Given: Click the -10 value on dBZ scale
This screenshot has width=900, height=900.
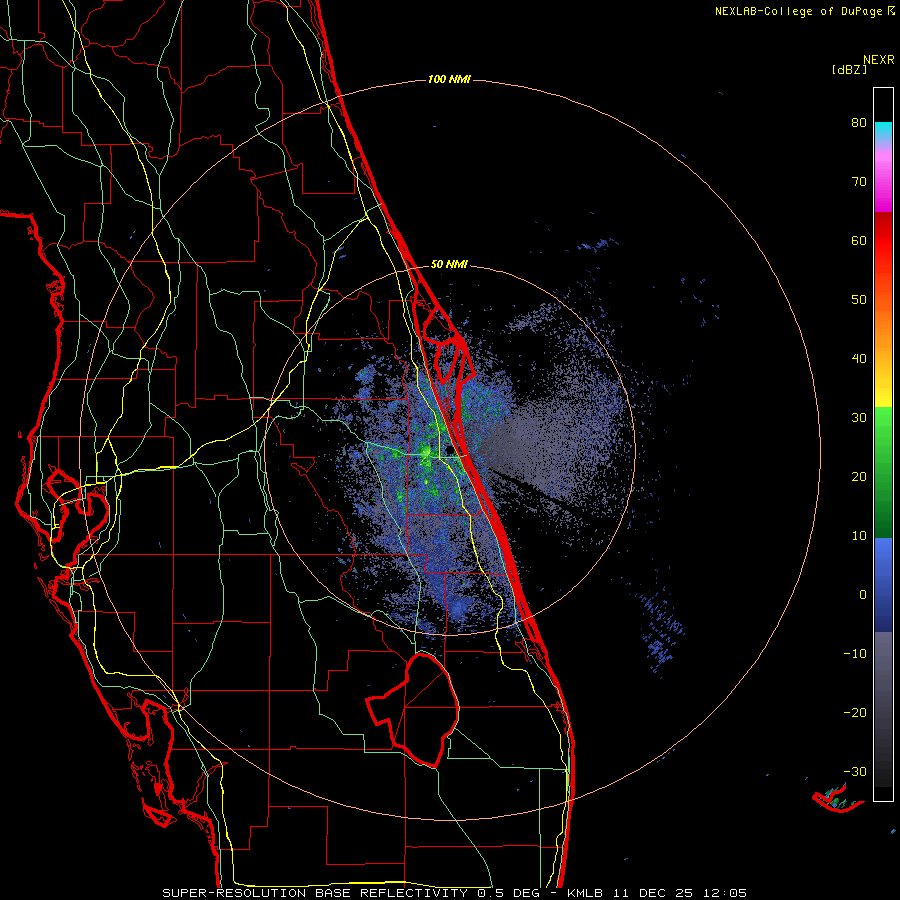Looking at the screenshot, I should click(x=855, y=654).
